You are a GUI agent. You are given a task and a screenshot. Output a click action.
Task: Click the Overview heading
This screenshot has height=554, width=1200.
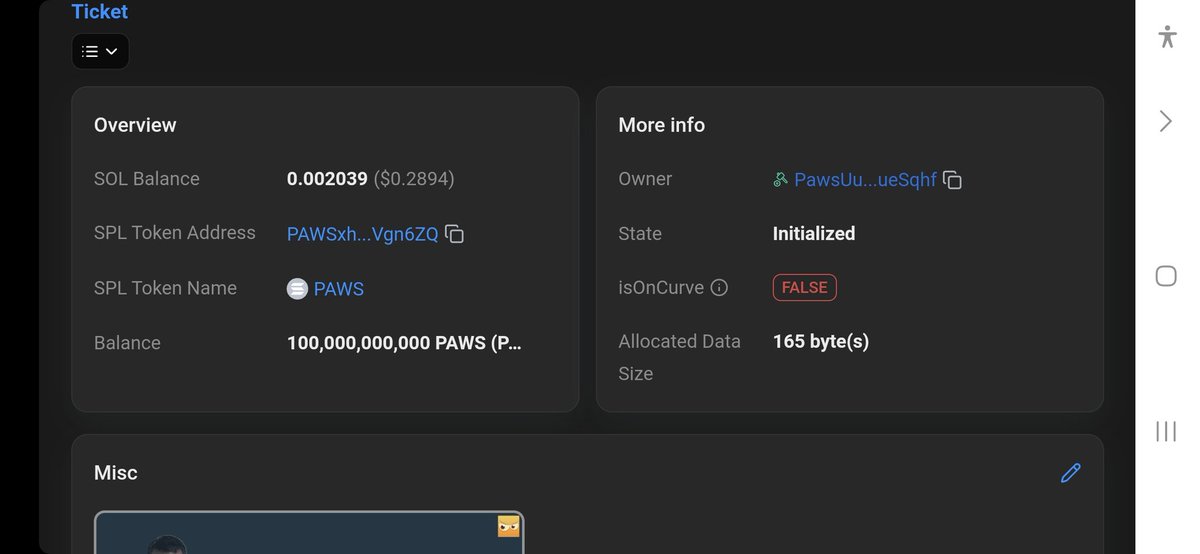pyautogui.click(x=135, y=125)
